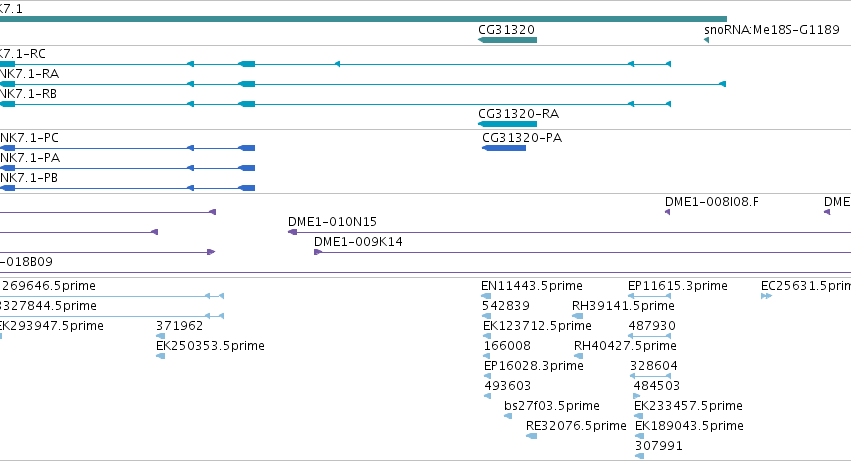Select the 307991 feature arrow
Viewport: 851px width, 461px height.
coord(639,456)
